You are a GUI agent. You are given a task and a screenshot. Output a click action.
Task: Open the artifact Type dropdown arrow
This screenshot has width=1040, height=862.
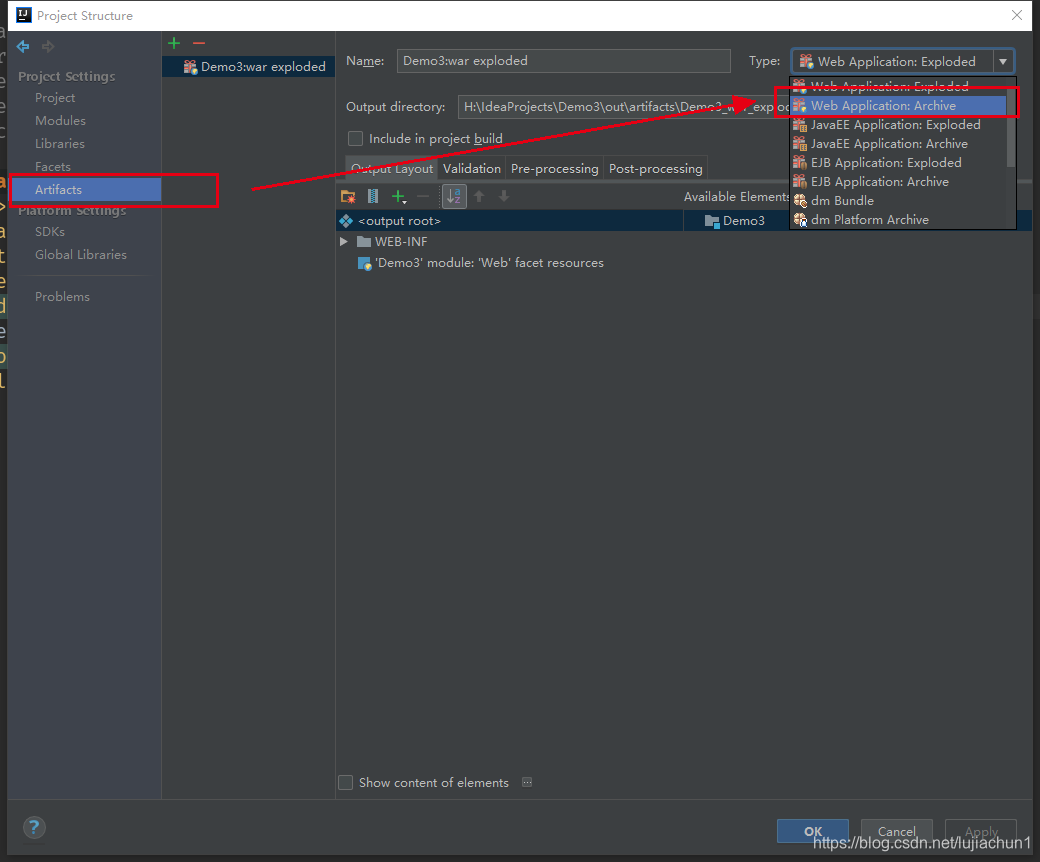pyautogui.click(x=1003, y=62)
